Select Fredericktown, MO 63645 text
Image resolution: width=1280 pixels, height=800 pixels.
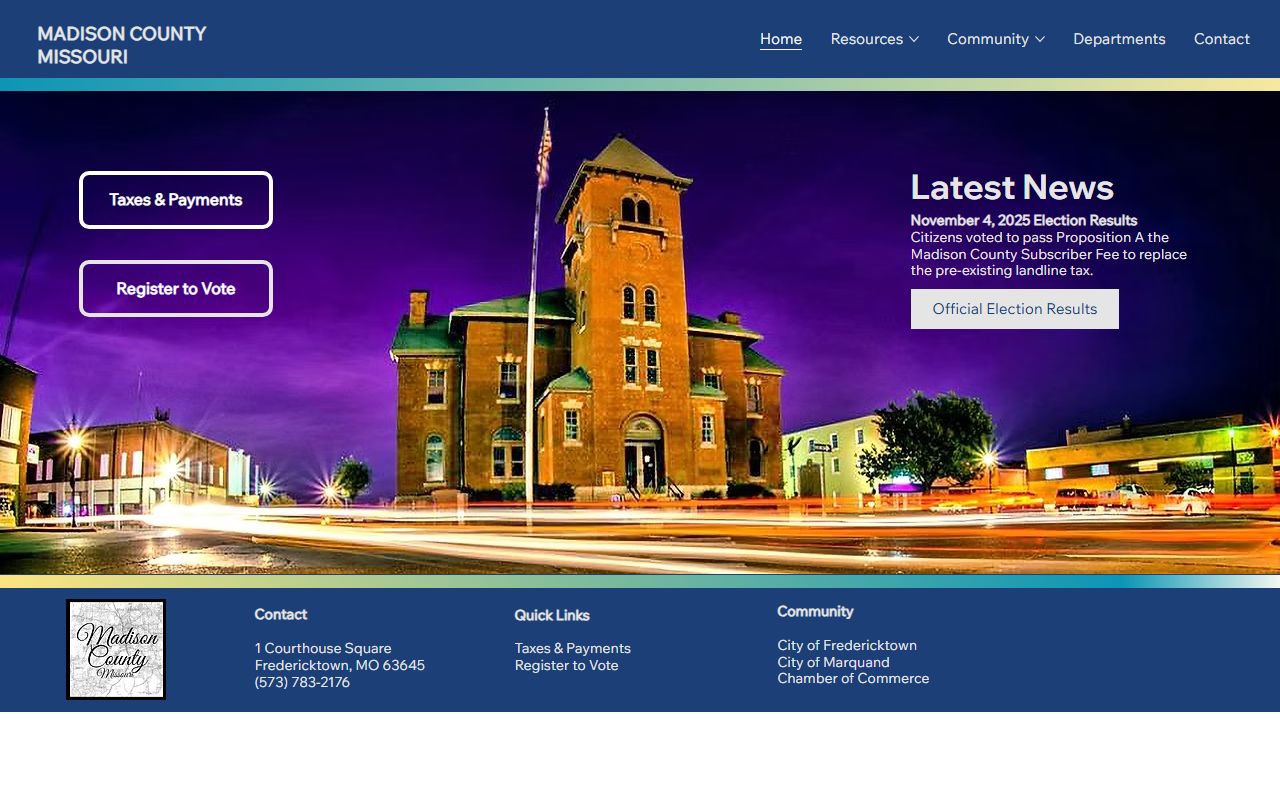click(340, 666)
